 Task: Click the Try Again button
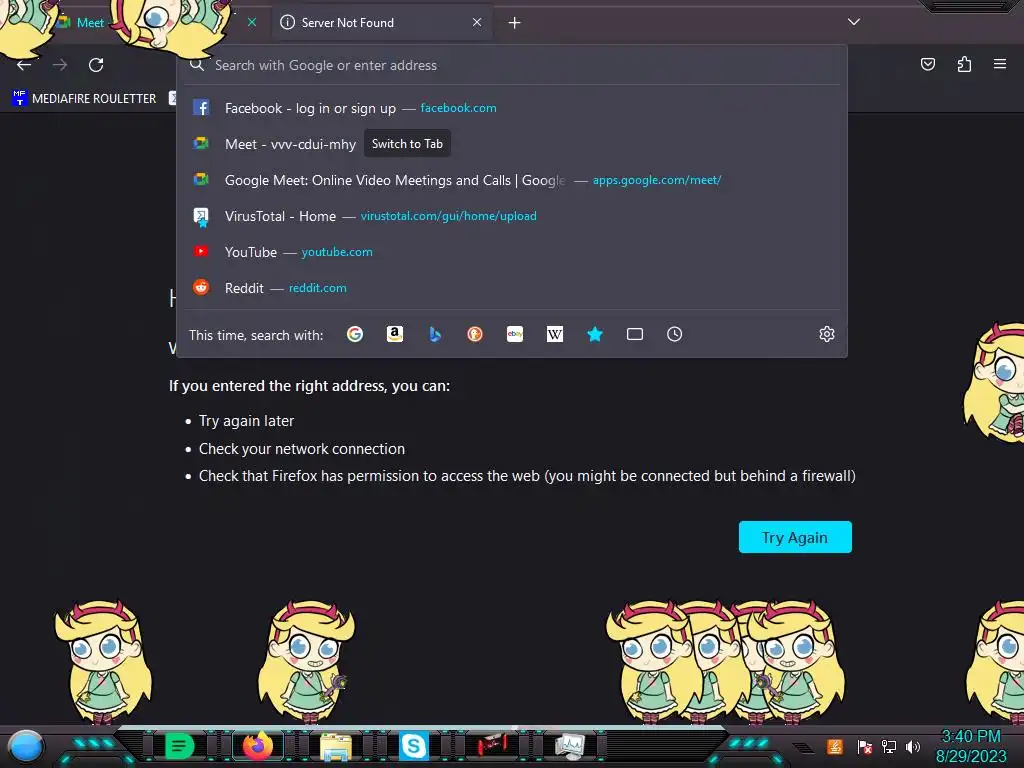tap(795, 537)
